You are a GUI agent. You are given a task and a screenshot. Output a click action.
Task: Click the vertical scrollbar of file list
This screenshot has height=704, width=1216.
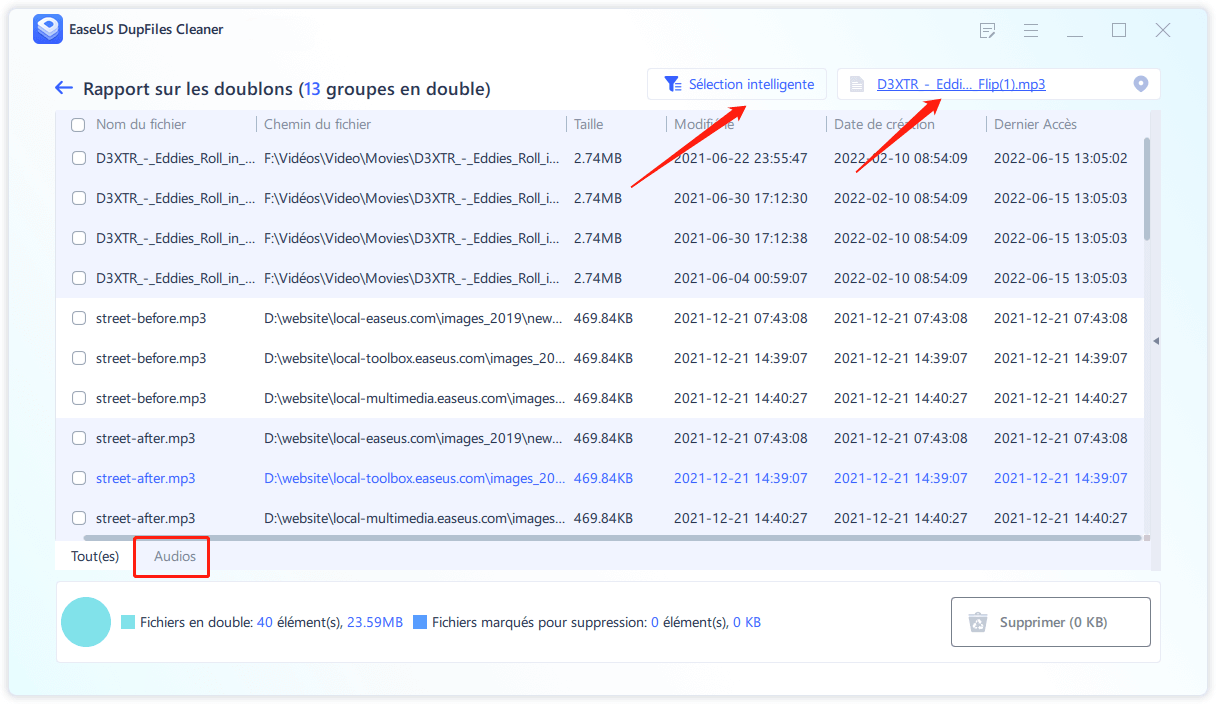(1146, 190)
